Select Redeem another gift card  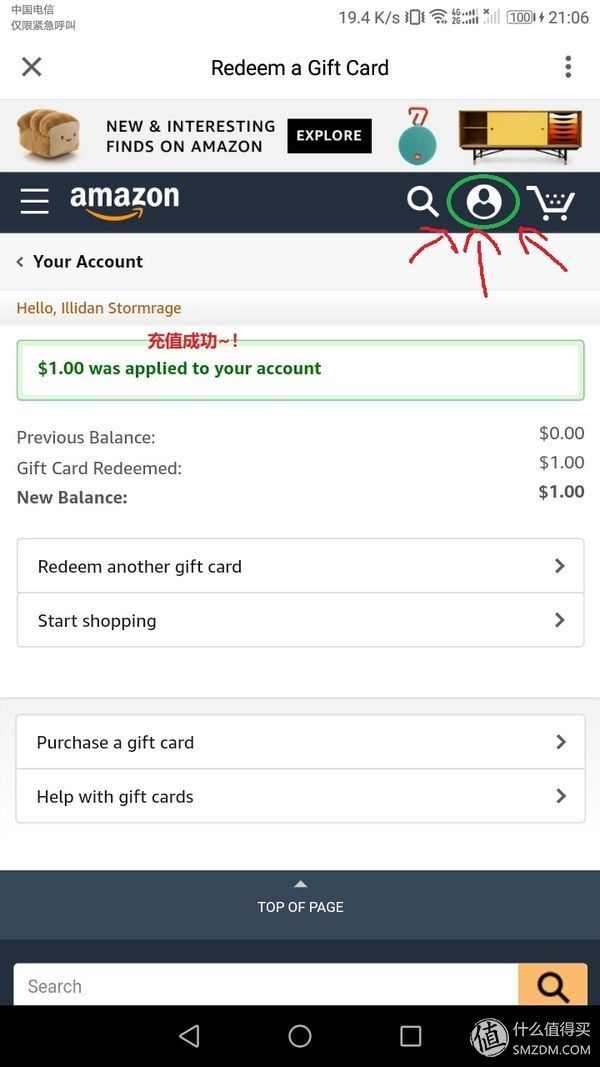pyautogui.click(x=300, y=566)
